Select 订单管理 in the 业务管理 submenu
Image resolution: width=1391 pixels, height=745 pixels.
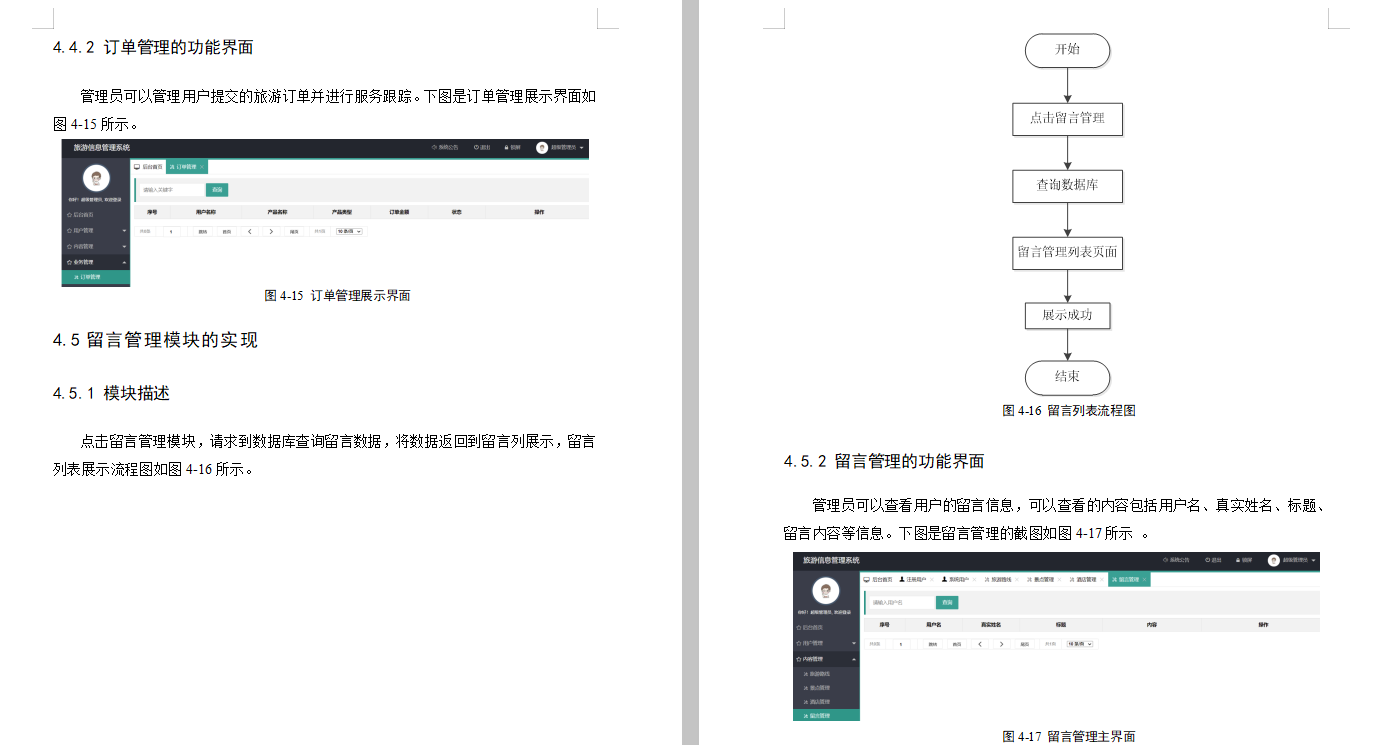pyautogui.click(x=87, y=276)
